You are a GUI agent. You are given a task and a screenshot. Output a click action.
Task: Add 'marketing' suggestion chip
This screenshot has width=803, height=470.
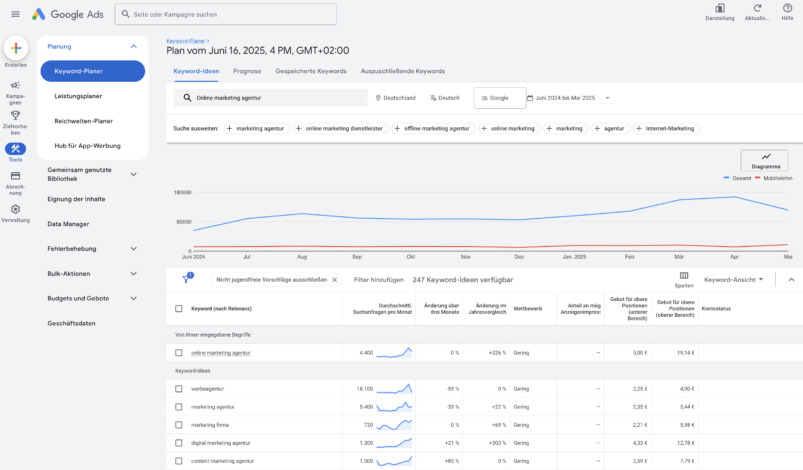(x=564, y=129)
